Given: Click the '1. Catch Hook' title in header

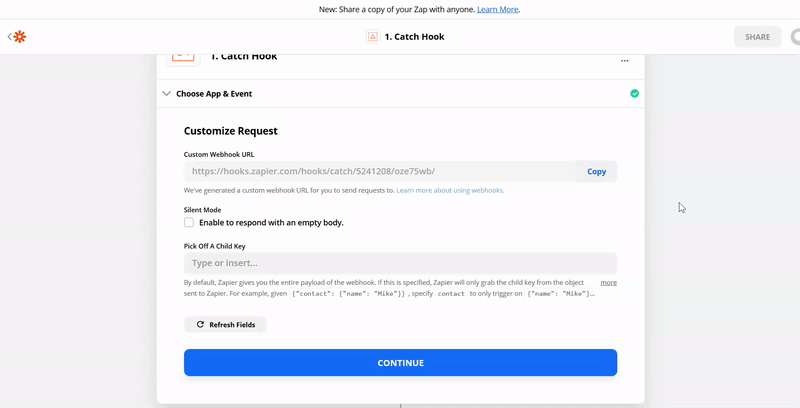Looking at the screenshot, I should coord(414,37).
